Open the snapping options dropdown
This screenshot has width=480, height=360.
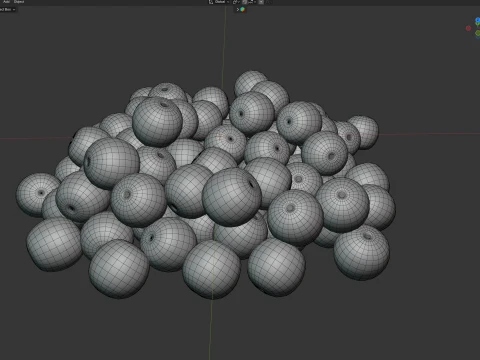pos(252,2)
